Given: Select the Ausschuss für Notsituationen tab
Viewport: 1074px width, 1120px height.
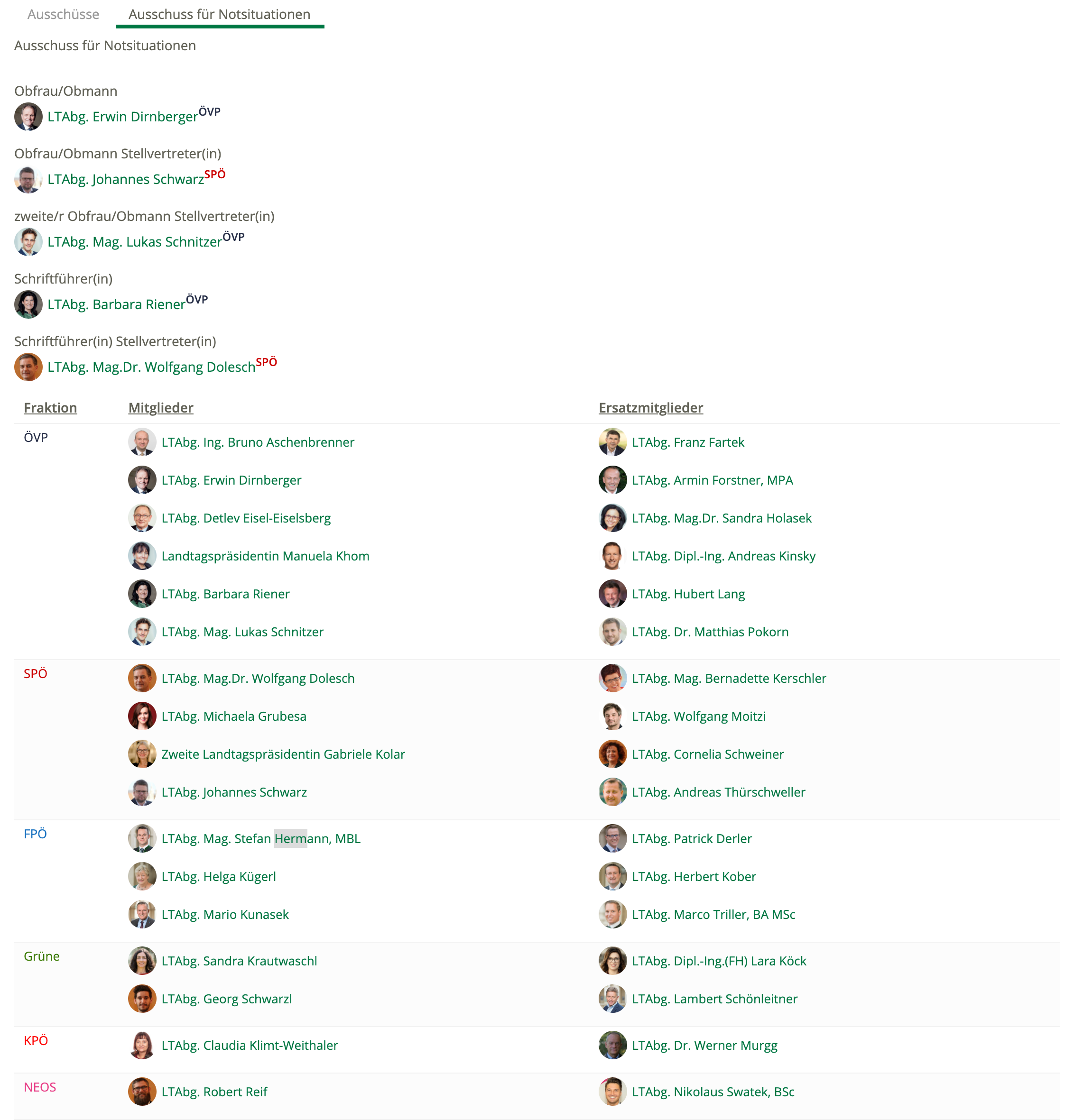Looking at the screenshot, I should (x=220, y=14).
